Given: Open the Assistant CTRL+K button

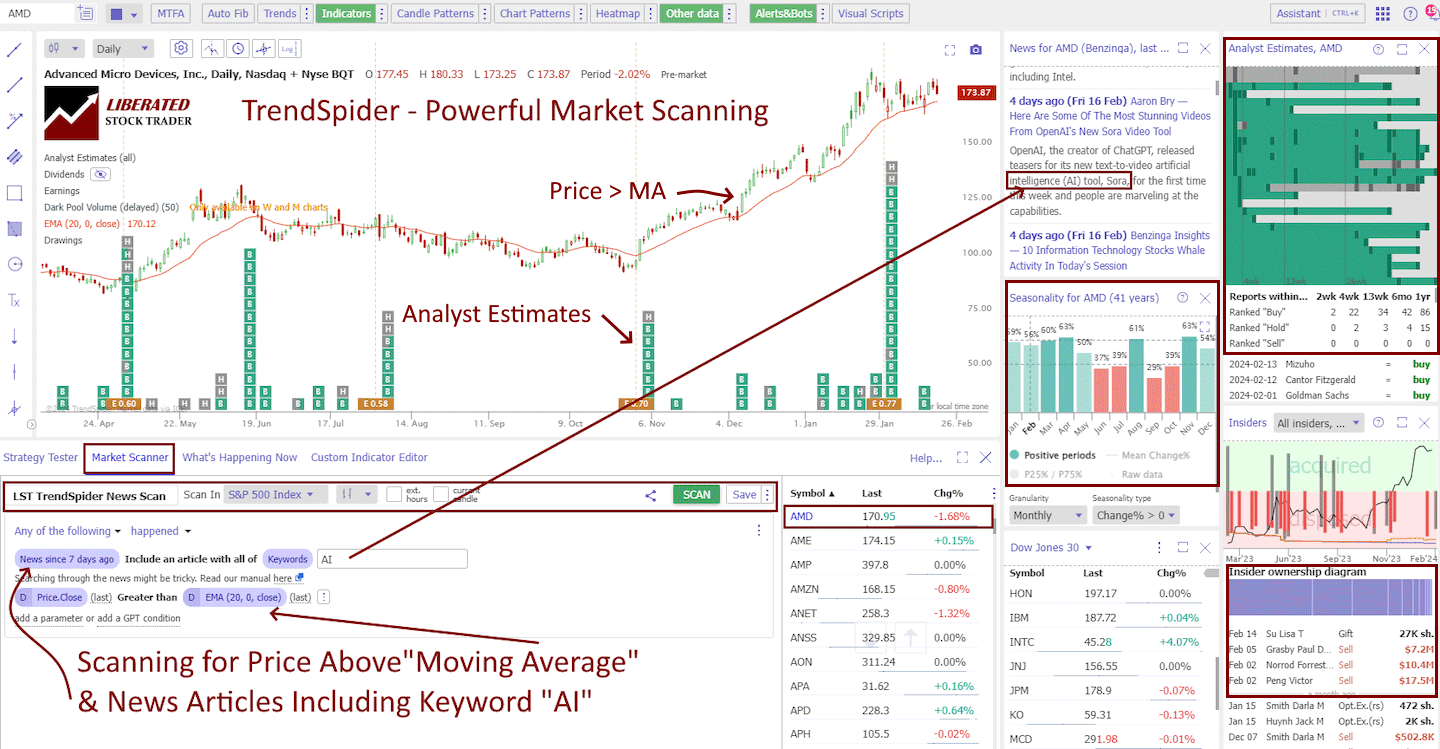Looking at the screenshot, I should click(x=1317, y=14).
